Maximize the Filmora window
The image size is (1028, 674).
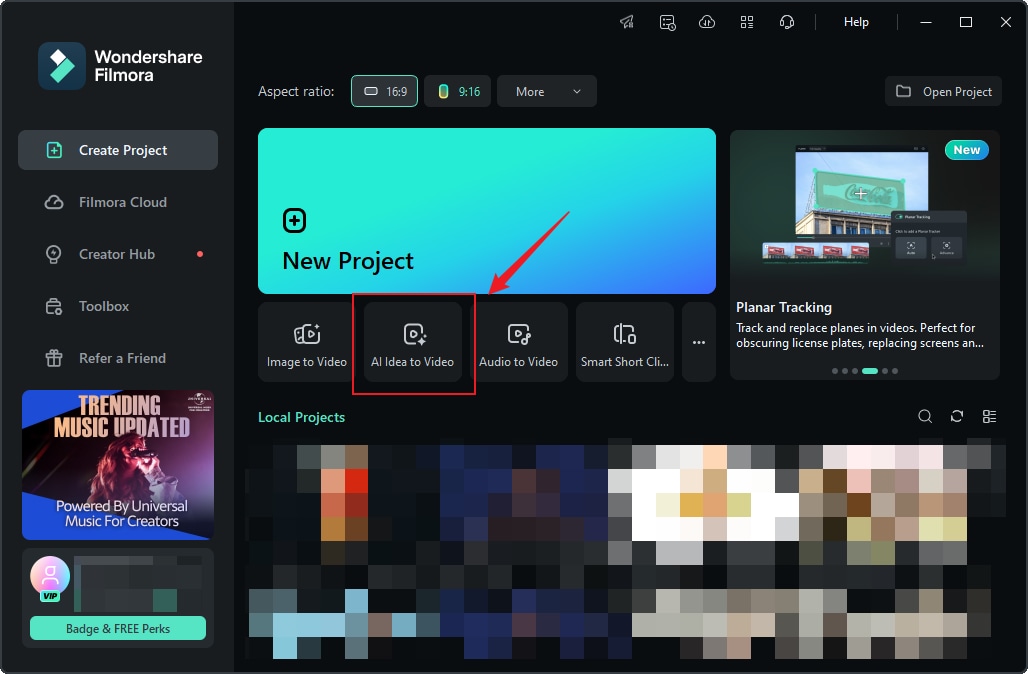pyautogui.click(x=966, y=22)
